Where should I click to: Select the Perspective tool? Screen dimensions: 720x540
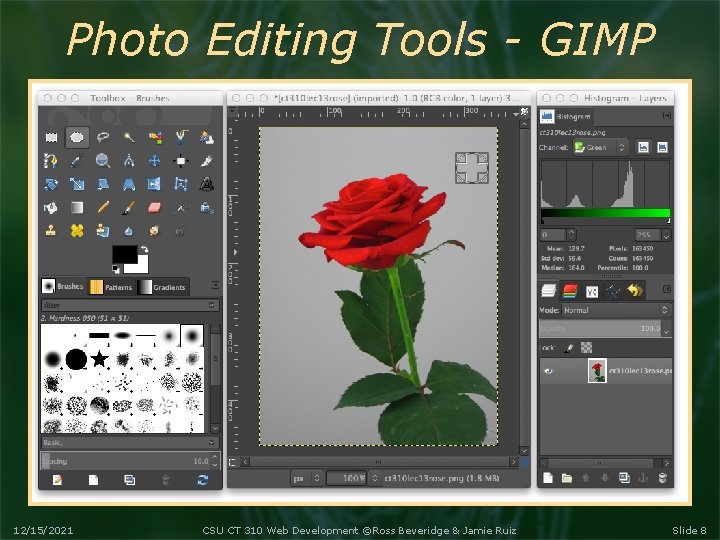(x=129, y=184)
